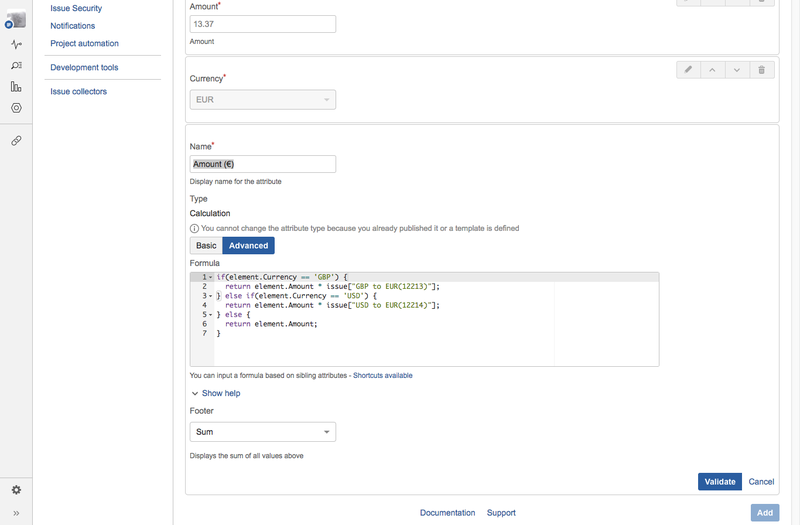Click the project avatar in the sidebar
The image size is (800, 525).
pyautogui.click(x=15, y=16)
